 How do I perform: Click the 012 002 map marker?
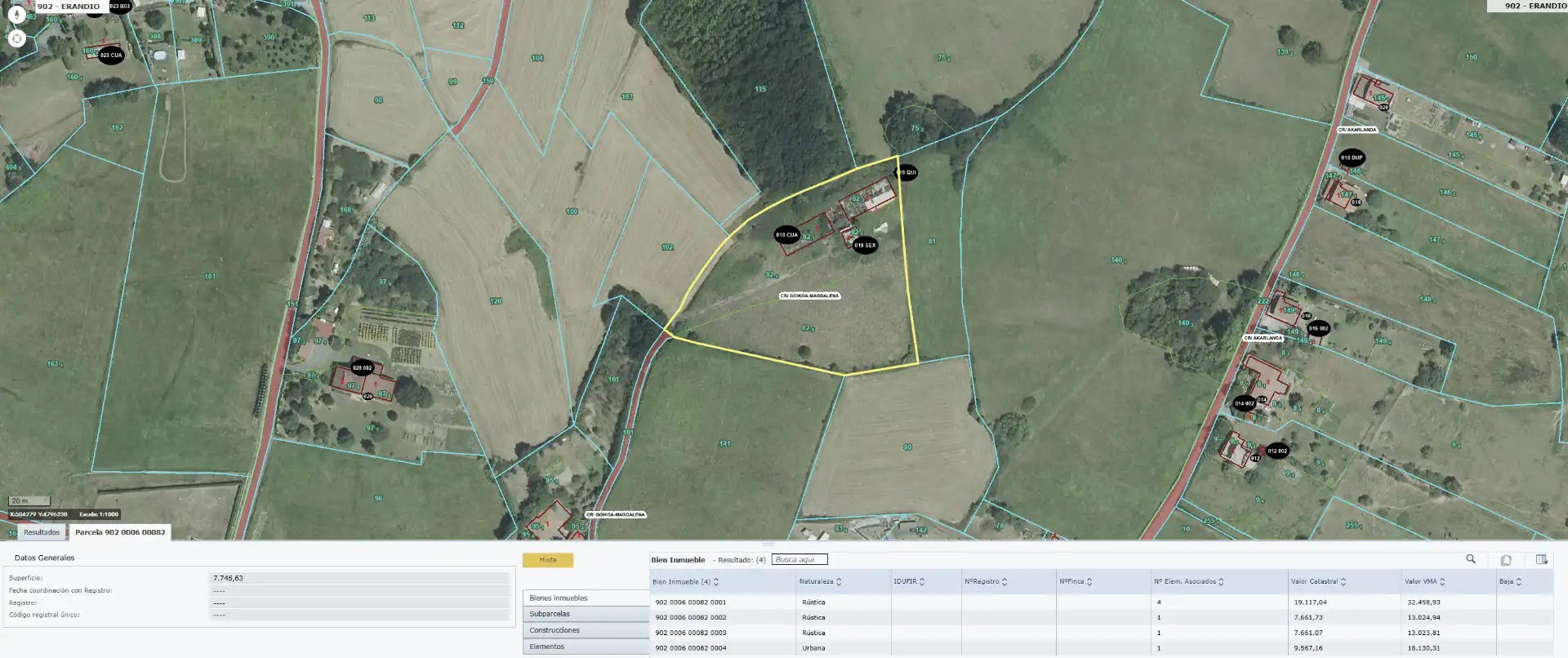1277,451
